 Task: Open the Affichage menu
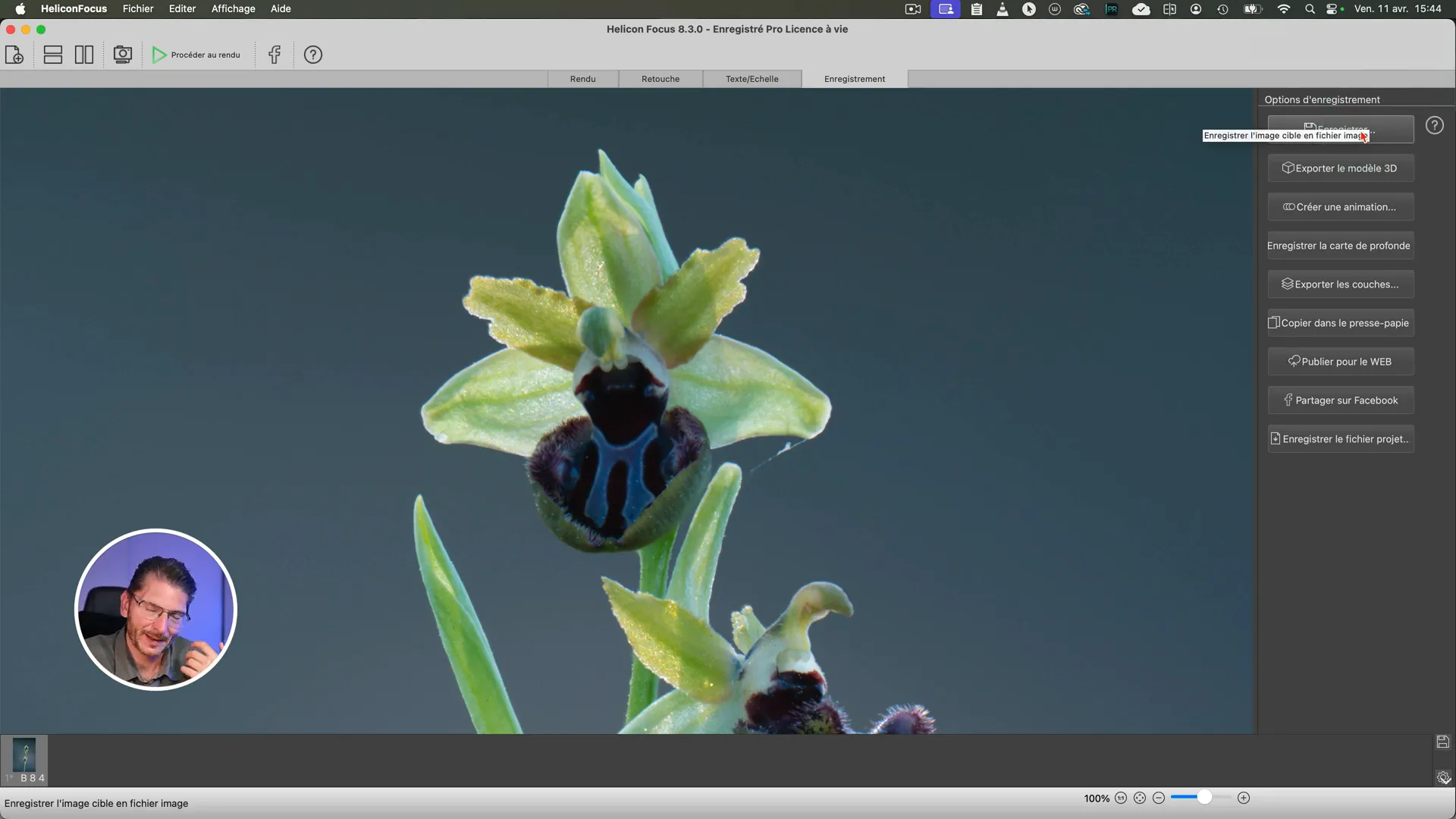point(233,9)
